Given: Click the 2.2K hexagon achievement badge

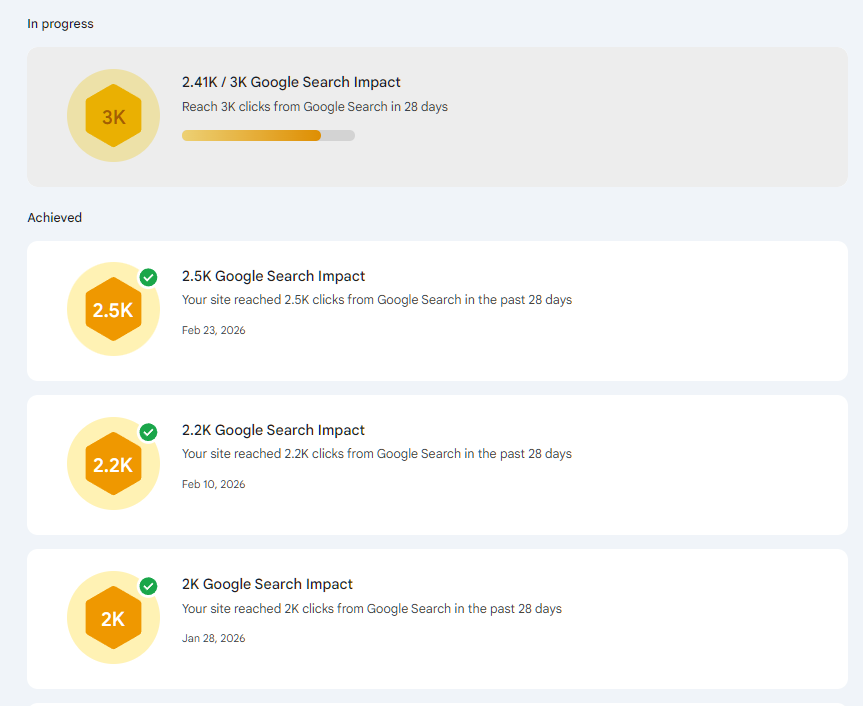Looking at the screenshot, I should click(113, 464).
